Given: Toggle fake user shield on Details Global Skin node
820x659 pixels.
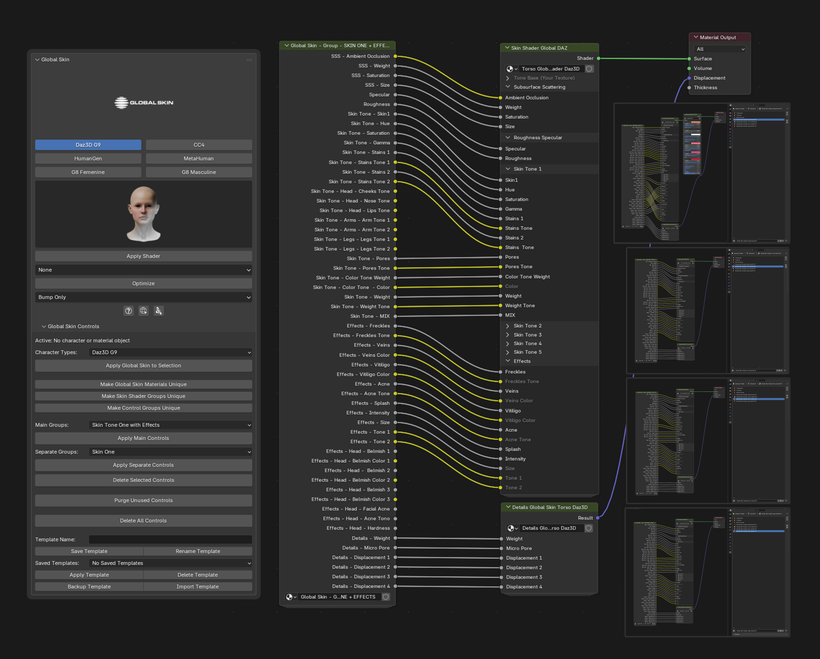Looking at the screenshot, I should (x=588, y=528).
